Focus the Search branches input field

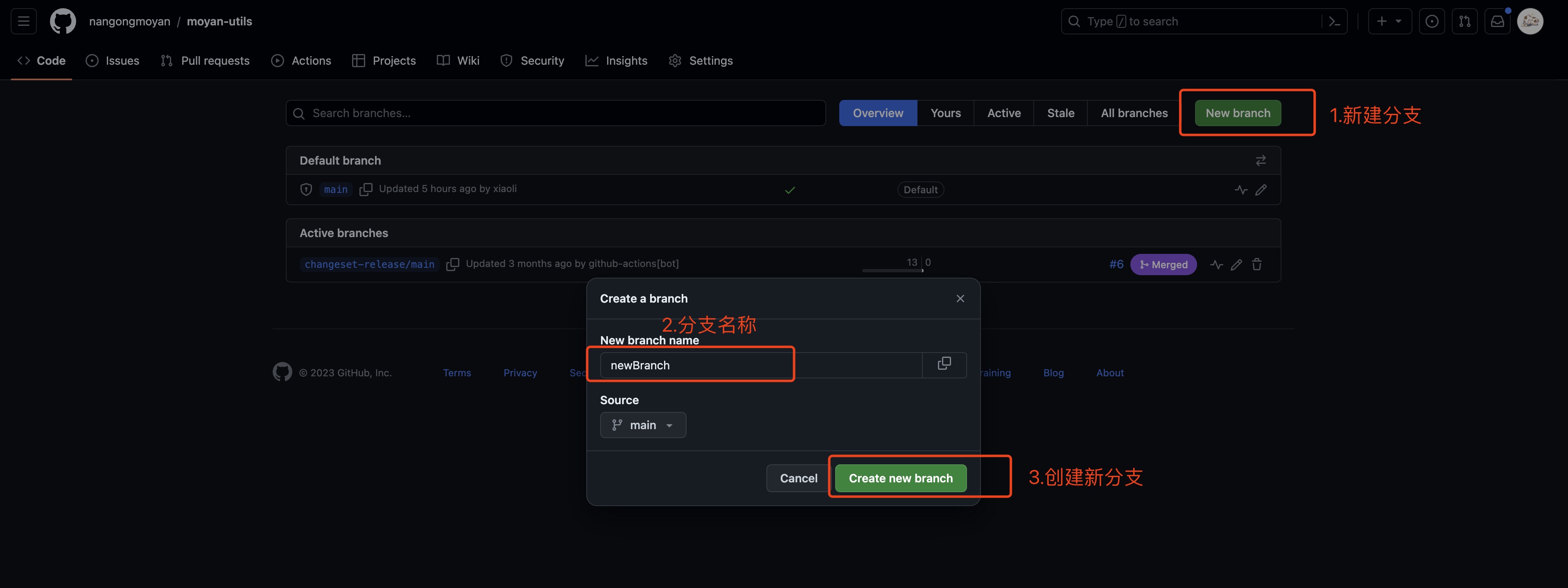pyautogui.click(x=555, y=113)
